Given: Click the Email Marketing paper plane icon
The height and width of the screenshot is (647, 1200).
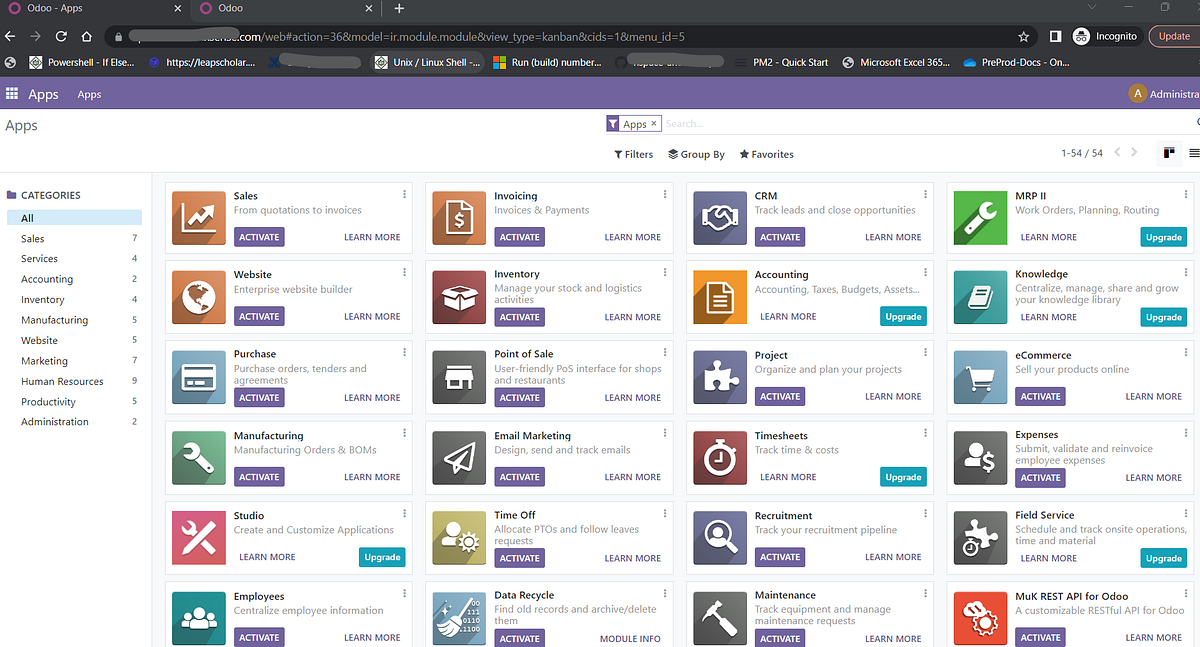Looking at the screenshot, I should pos(458,457).
